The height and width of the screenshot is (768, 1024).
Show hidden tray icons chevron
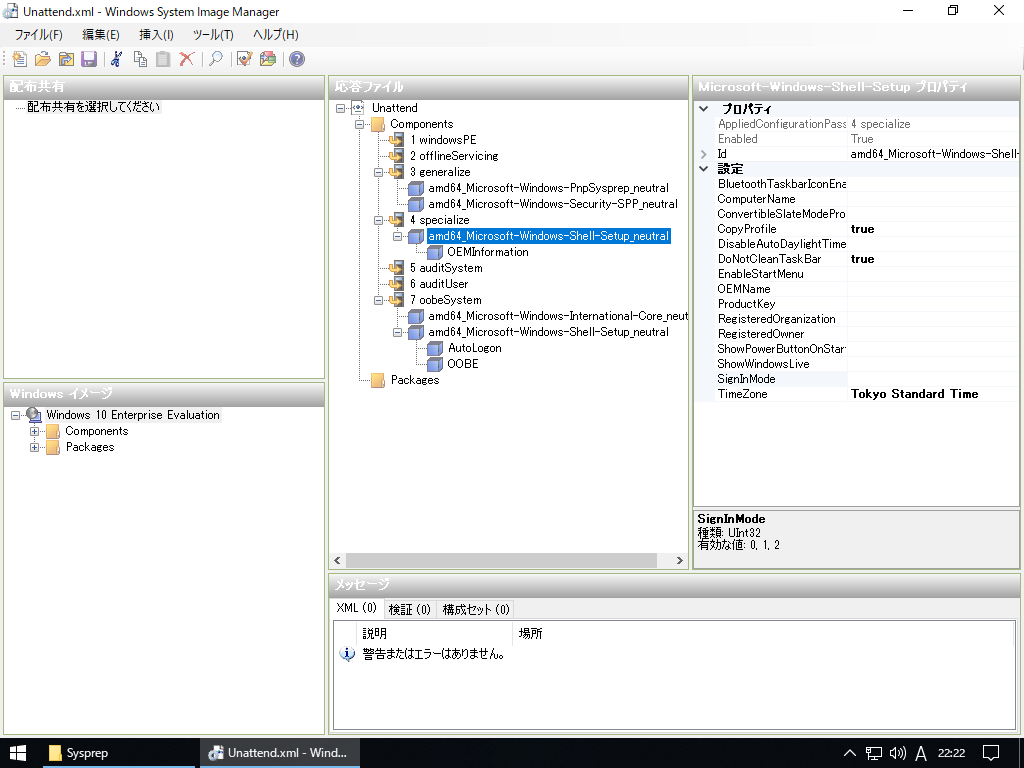coord(850,753)
